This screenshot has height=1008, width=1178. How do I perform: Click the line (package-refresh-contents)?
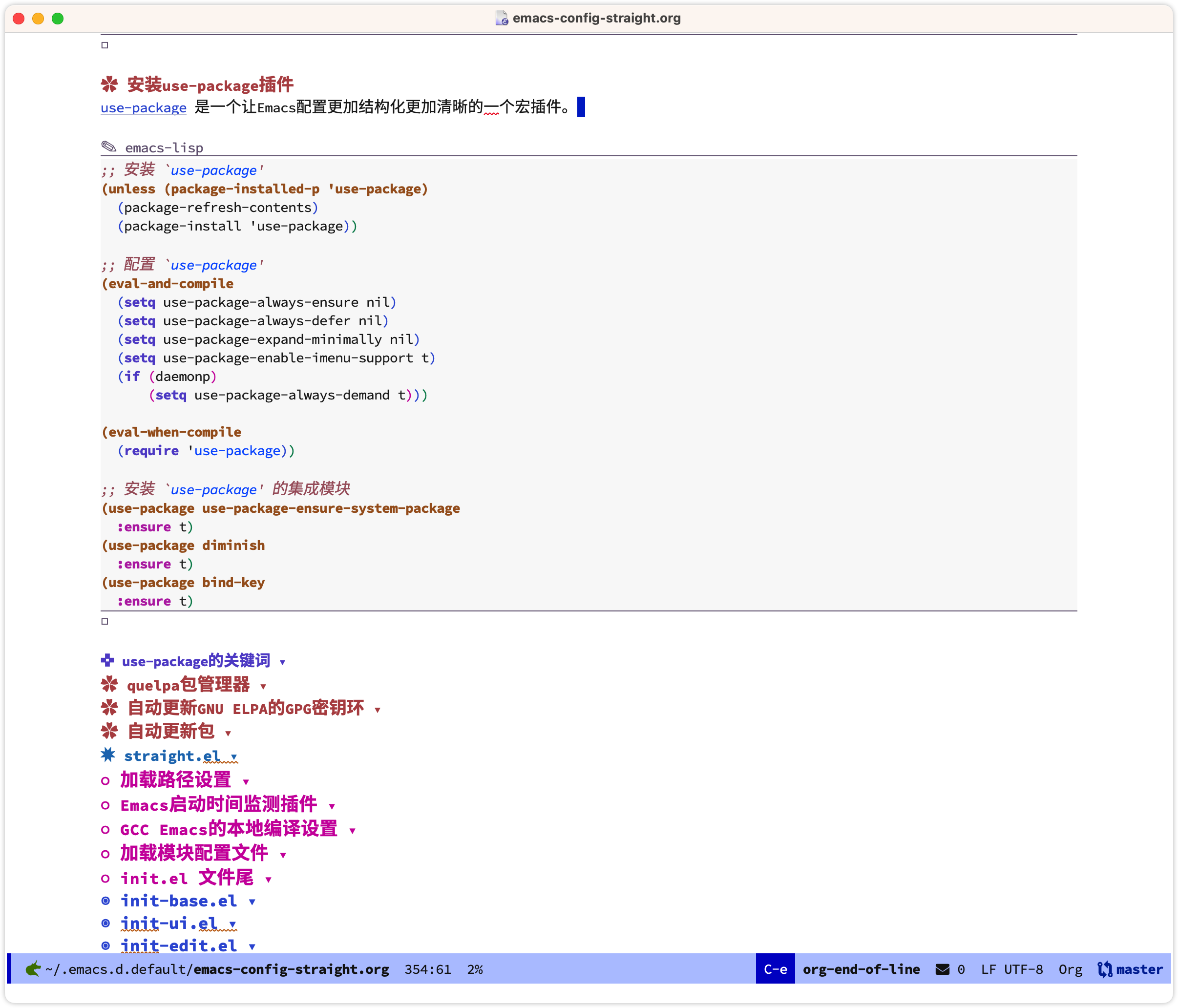tap(218, 208)
